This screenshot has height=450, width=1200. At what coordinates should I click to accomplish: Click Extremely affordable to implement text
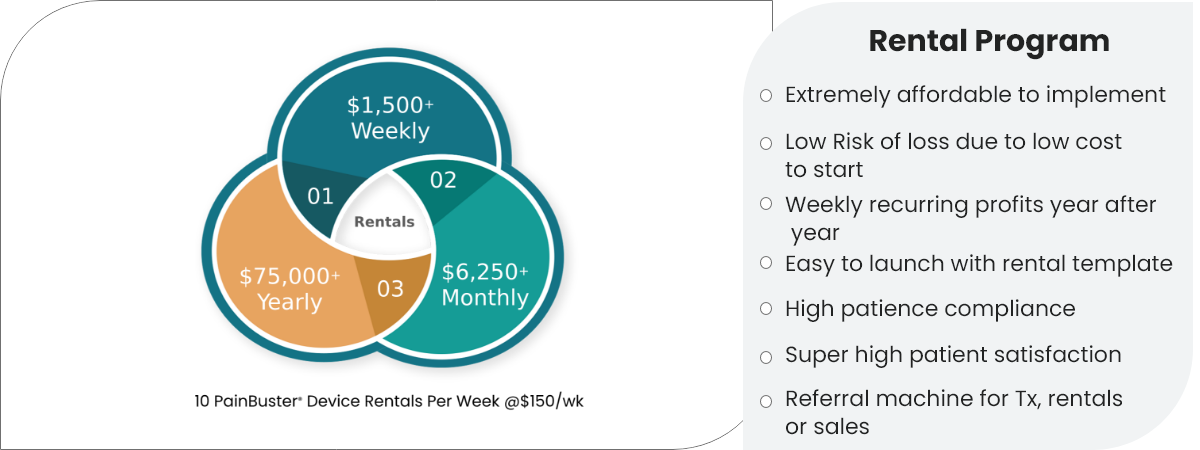point(975,95)
